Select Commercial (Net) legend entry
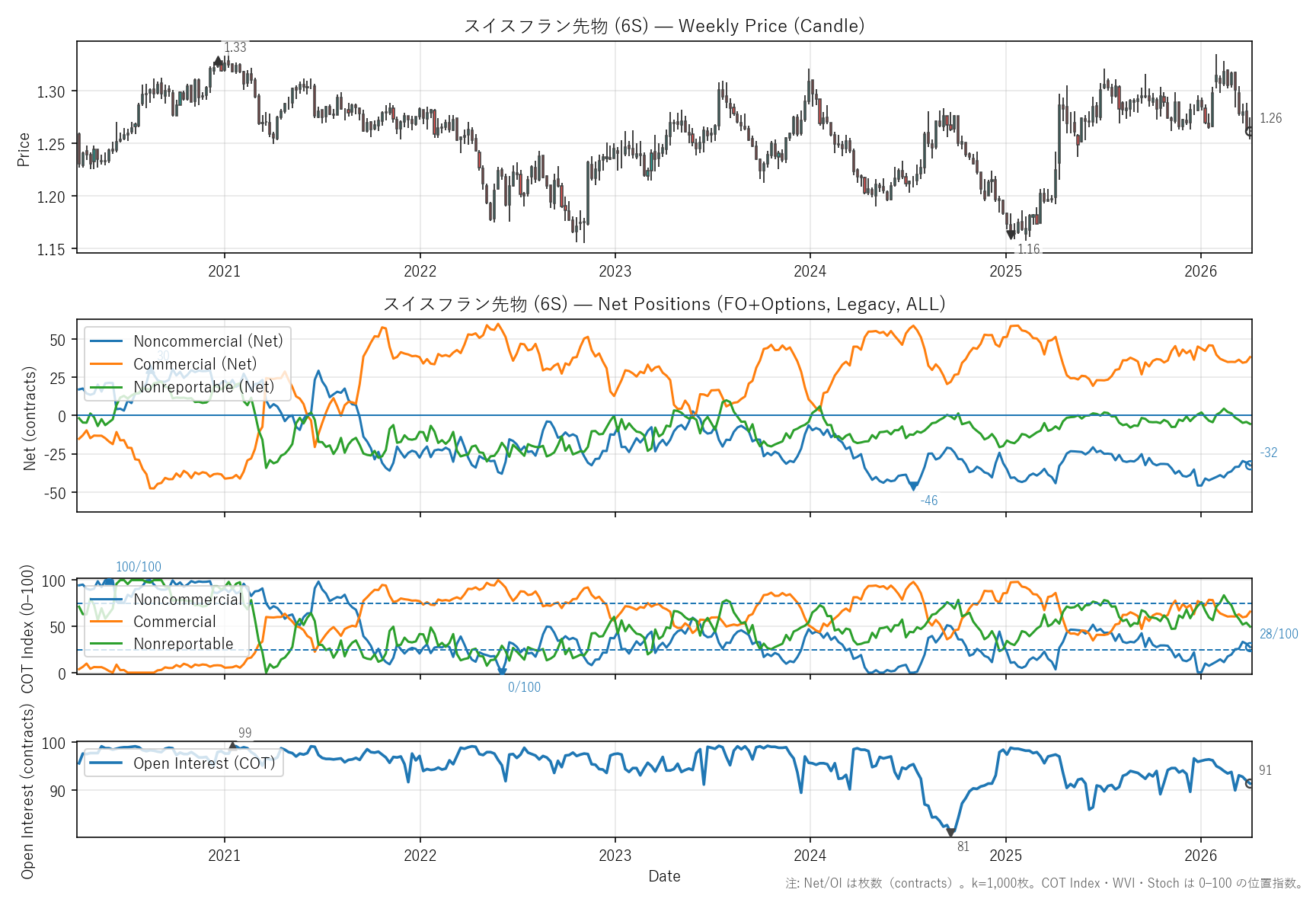Viewport: 1316px width, 899px height. point(195,364)
